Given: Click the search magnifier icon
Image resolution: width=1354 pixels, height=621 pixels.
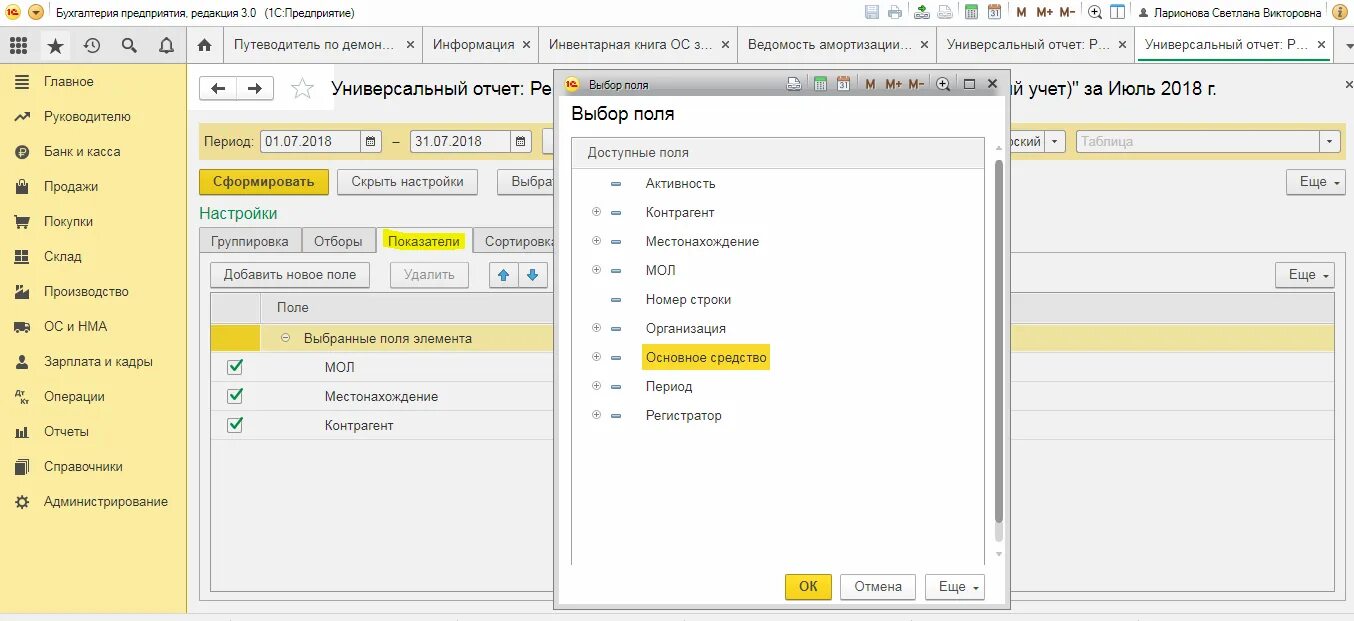Looking at the screenshot, I should 129,46.
